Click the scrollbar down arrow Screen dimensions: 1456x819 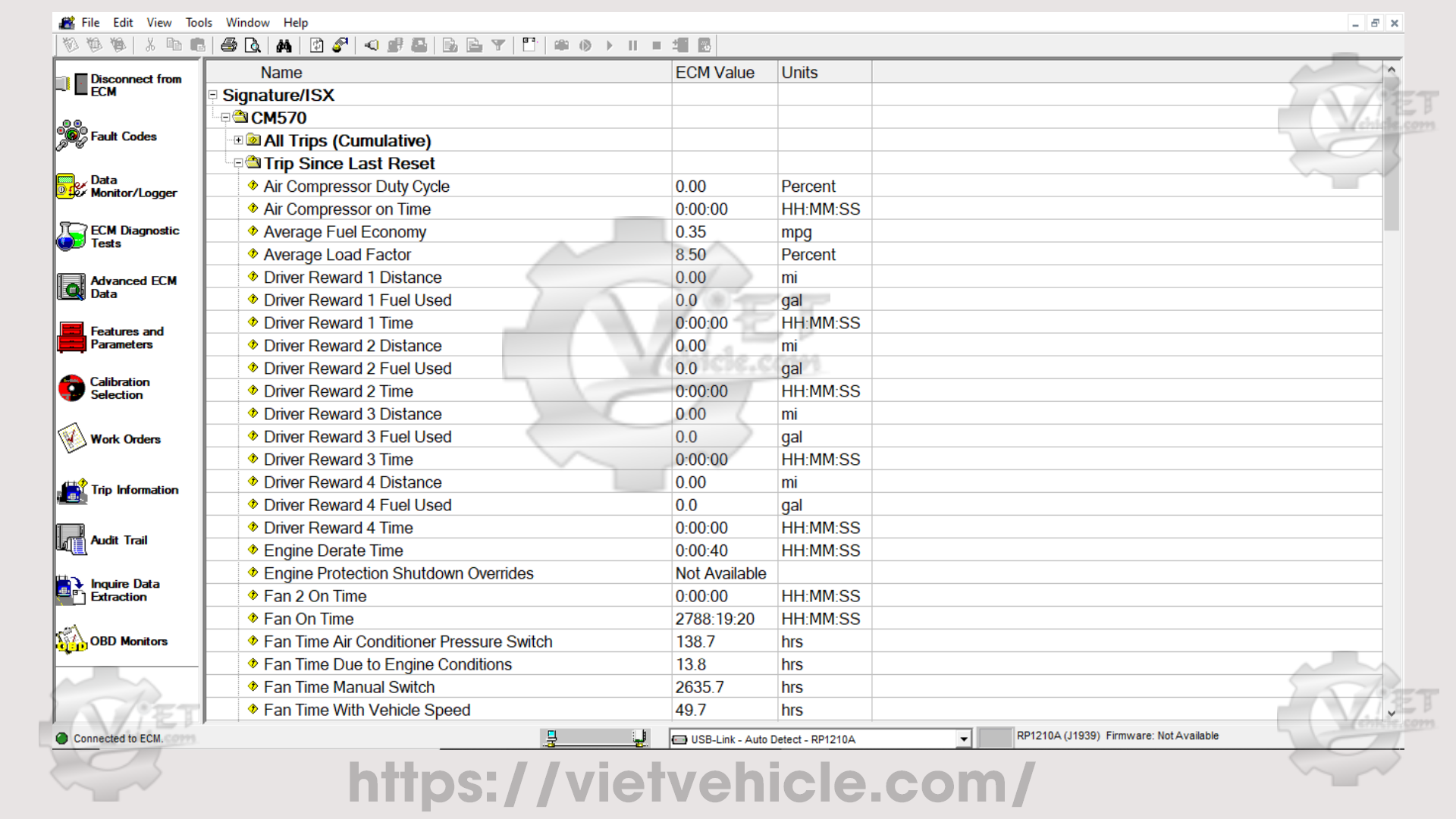point(1392,713)
